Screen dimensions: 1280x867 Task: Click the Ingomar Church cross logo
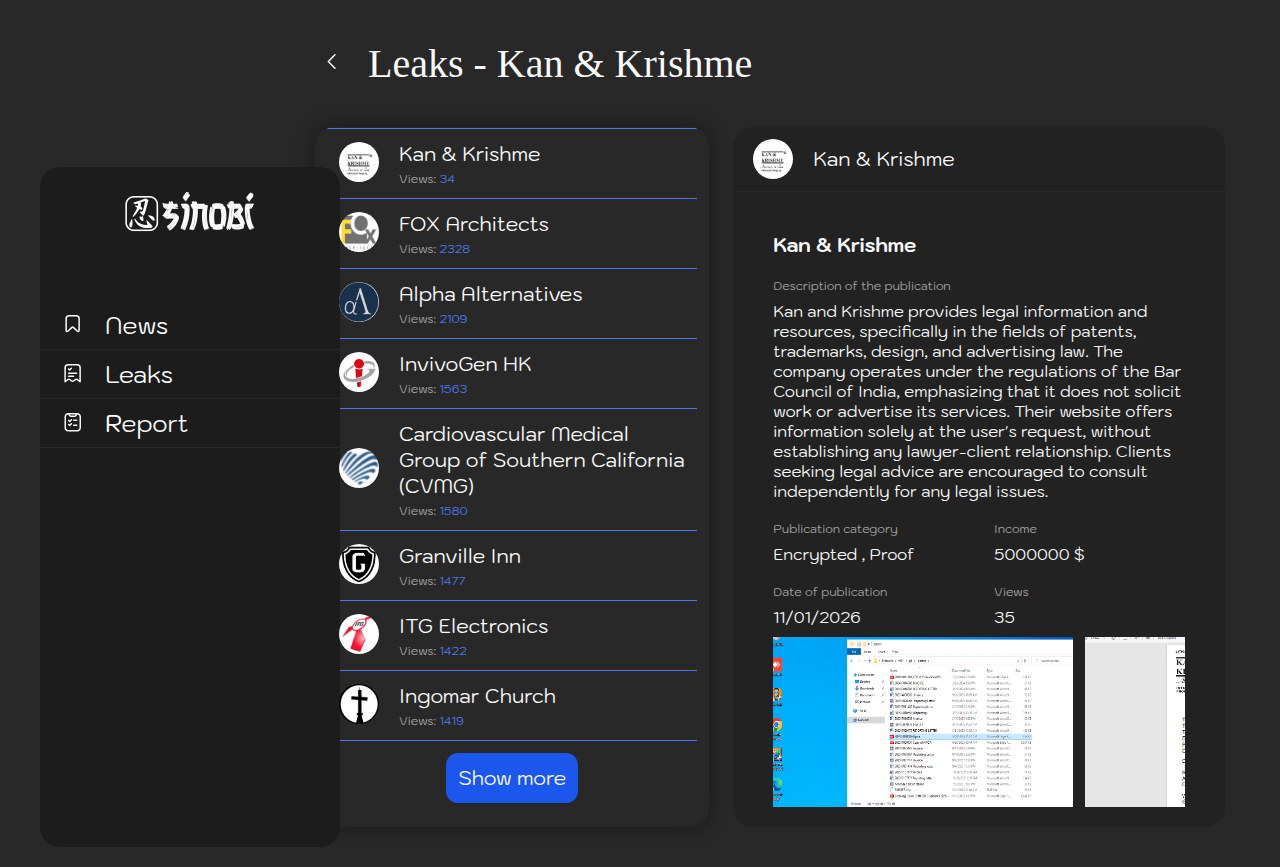point(359,704)
